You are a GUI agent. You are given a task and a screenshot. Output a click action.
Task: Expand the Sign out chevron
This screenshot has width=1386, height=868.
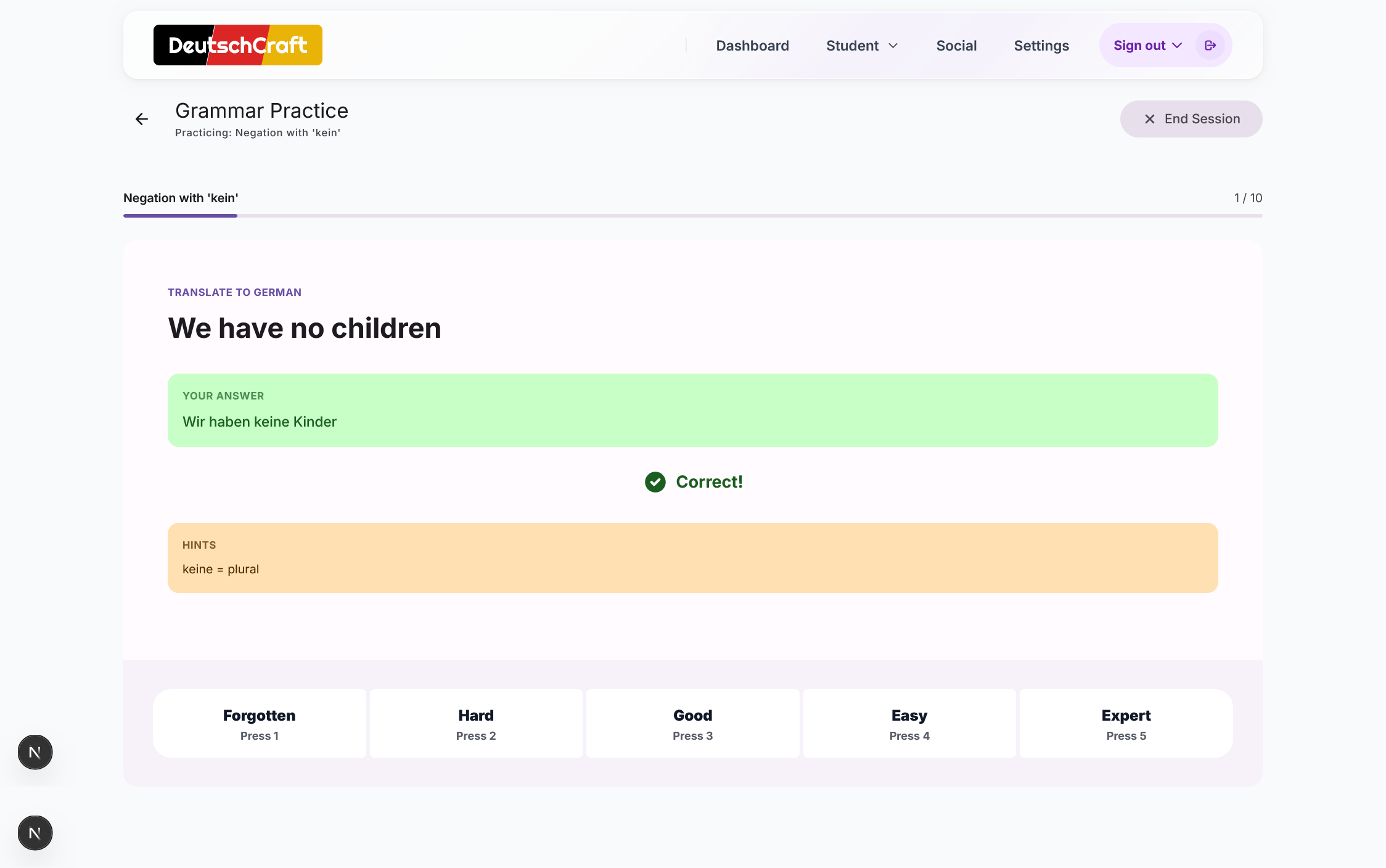pos(1177,46)
